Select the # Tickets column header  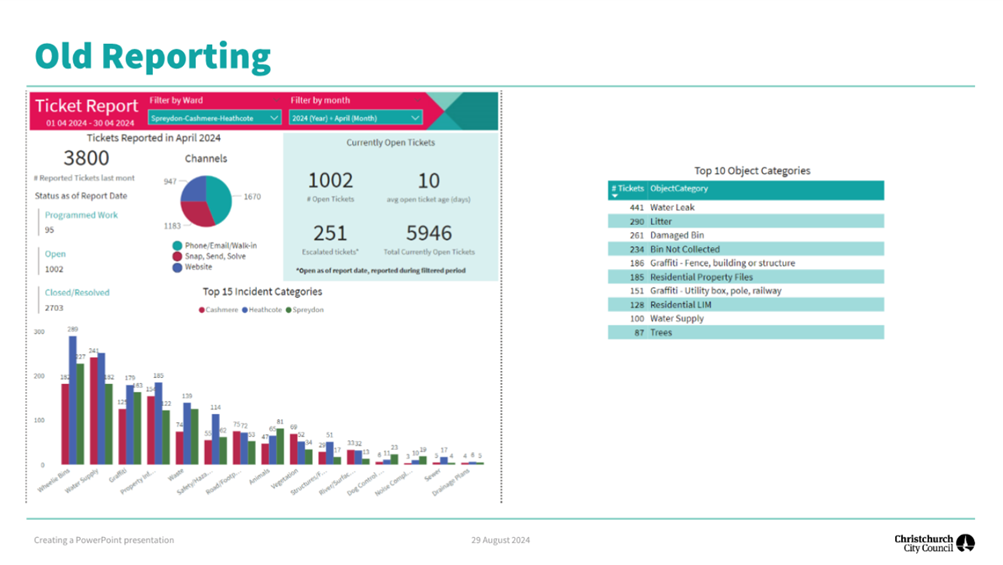628,188
